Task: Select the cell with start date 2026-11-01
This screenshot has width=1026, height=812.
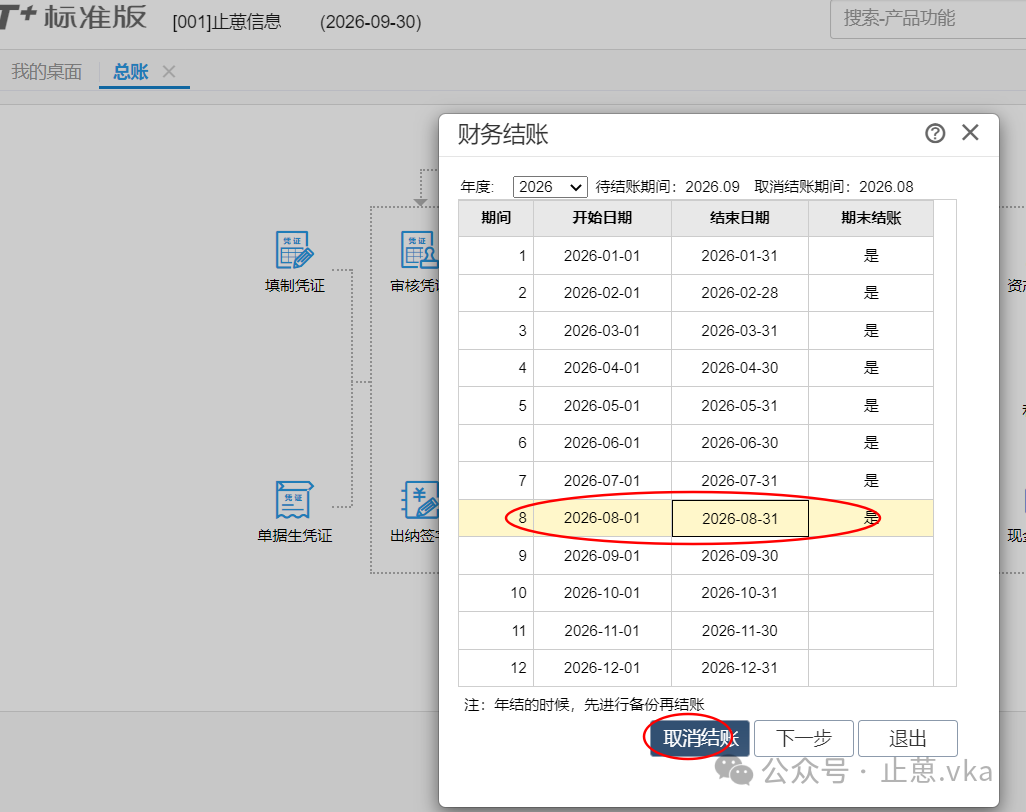Action: 602,631
